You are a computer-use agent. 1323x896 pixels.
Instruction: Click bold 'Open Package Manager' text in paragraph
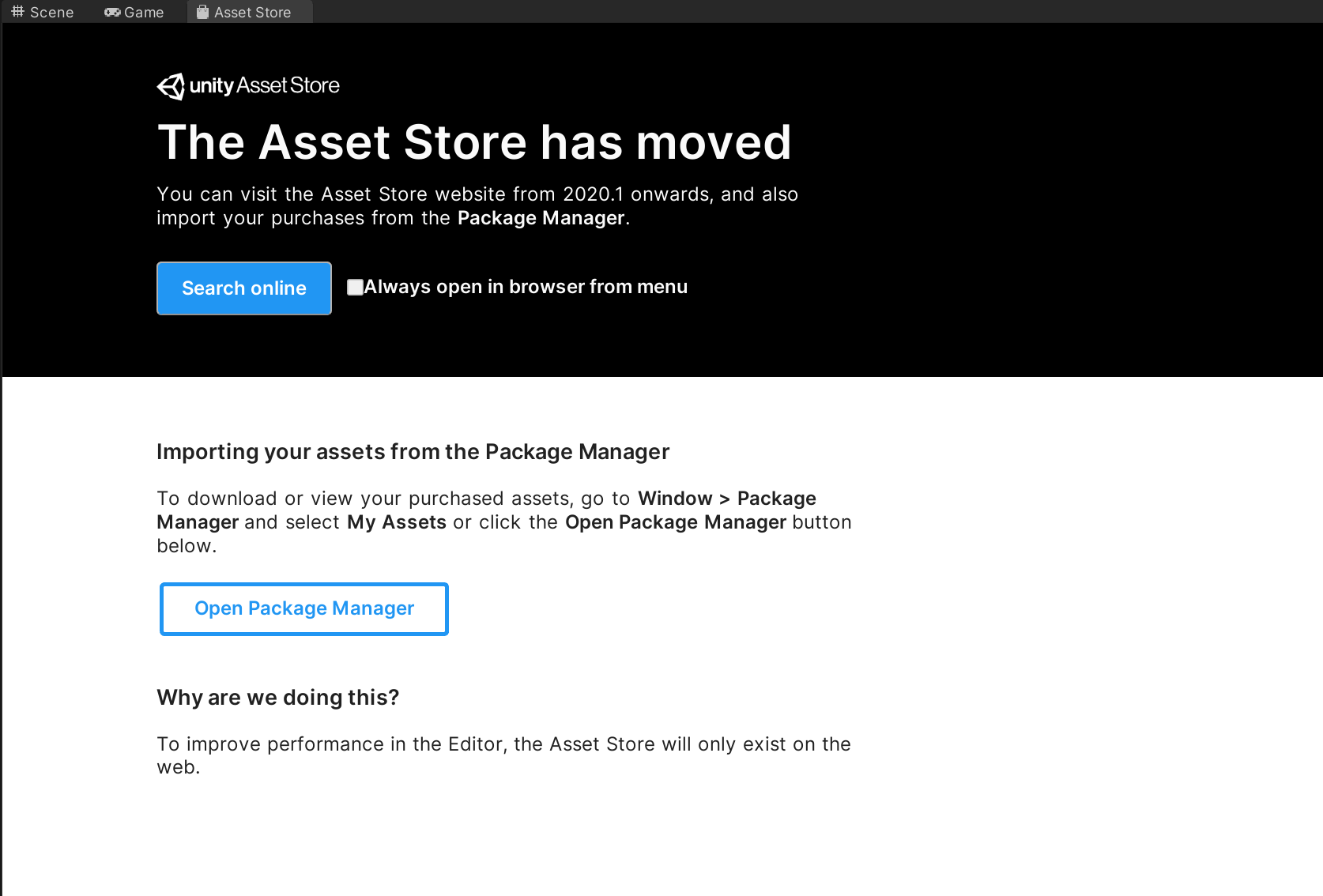tap(676, 522)
